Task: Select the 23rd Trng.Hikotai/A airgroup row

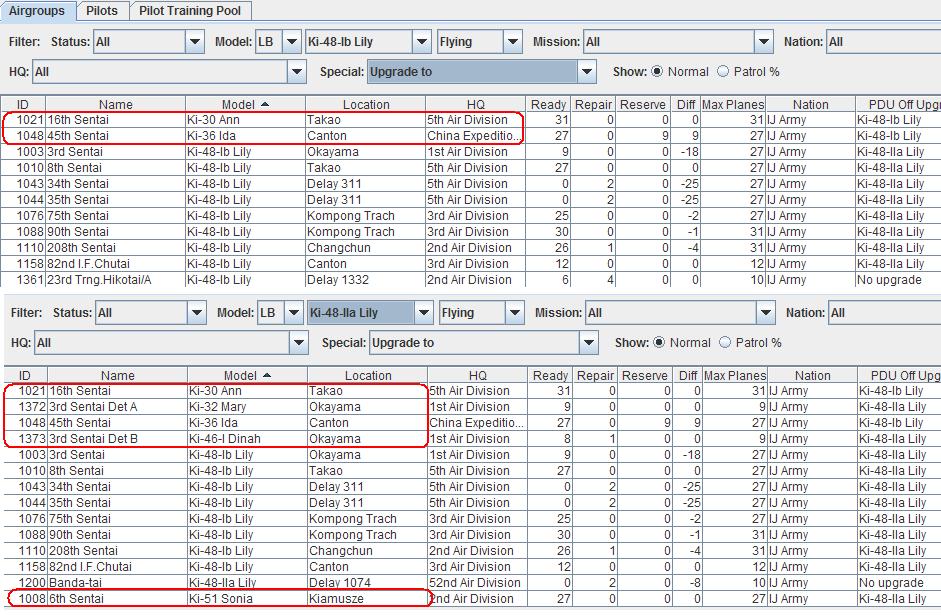Action: pyautogui.click(x=470, y=280)
